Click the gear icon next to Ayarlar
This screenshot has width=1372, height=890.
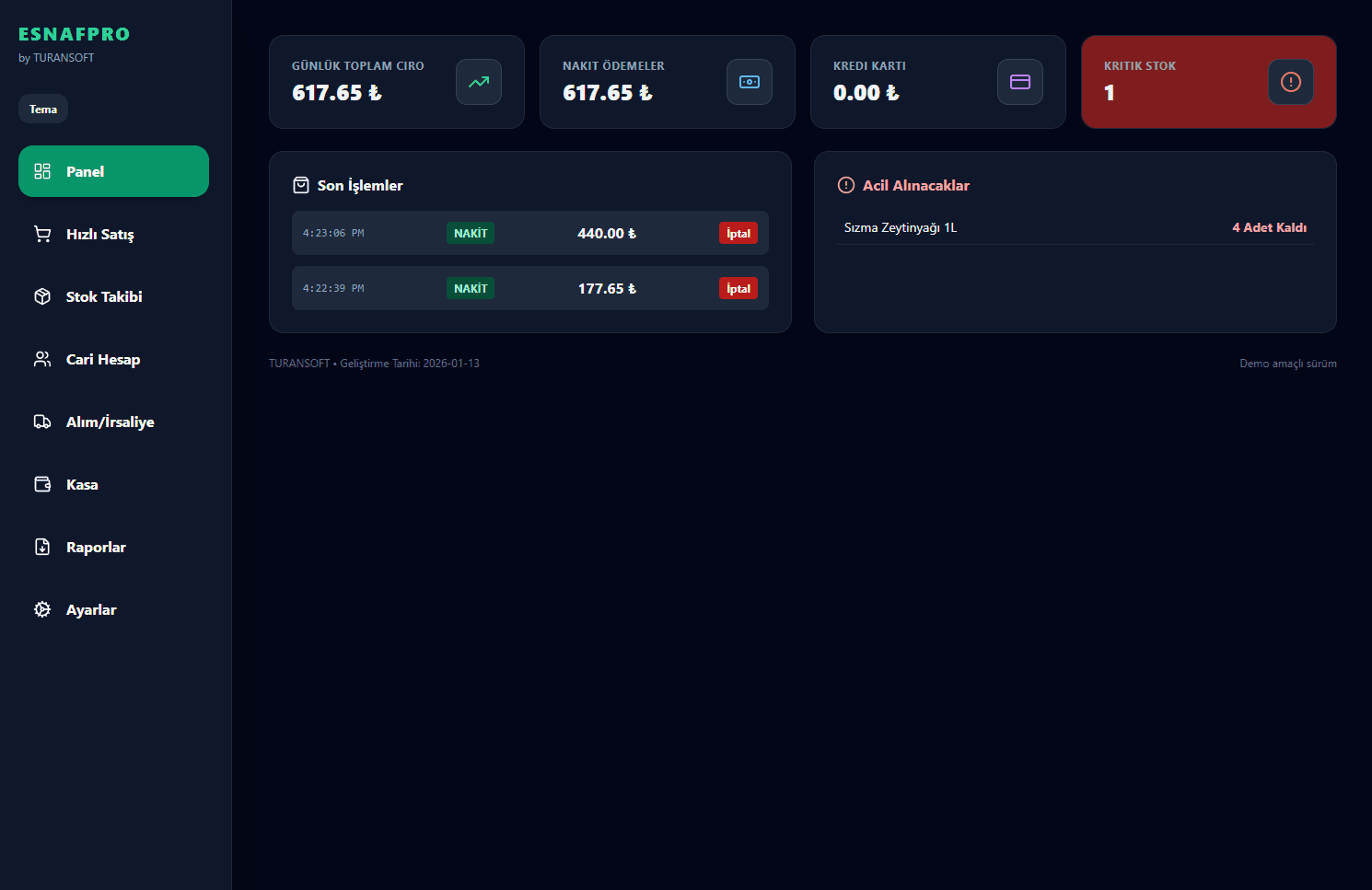42,609
